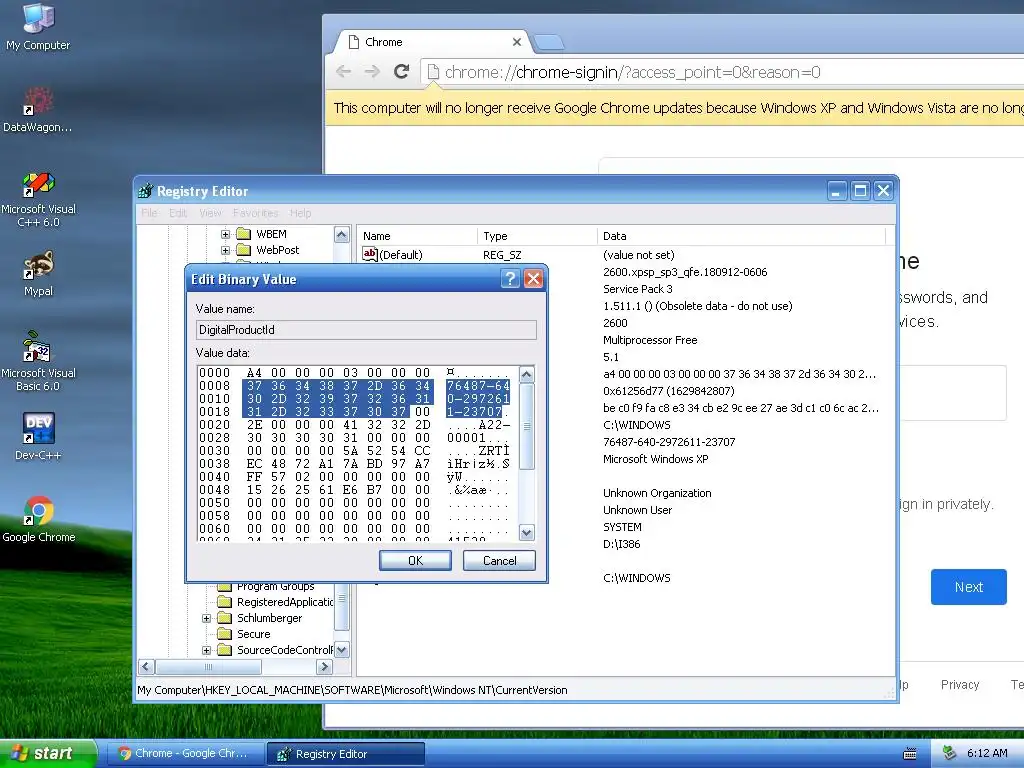The width and height of the screenshot is (1024, 768).
Task: Open the Privacy link in Chrome page
Action: [959, 684]
